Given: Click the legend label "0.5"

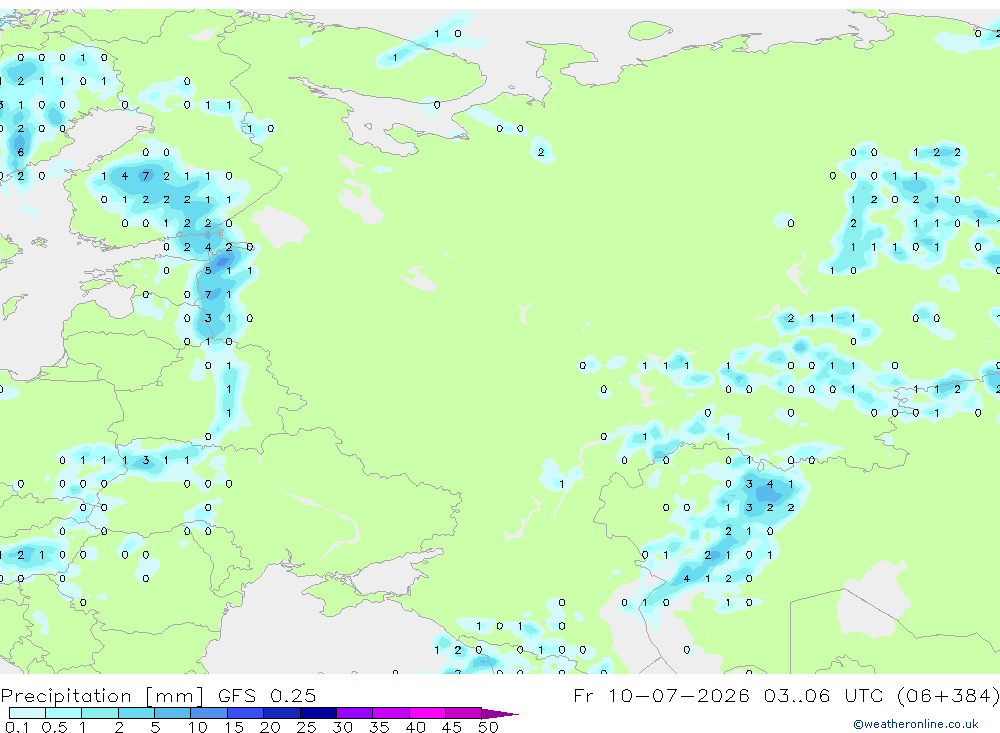Looking at the screenshot, I should coord(54,727).
